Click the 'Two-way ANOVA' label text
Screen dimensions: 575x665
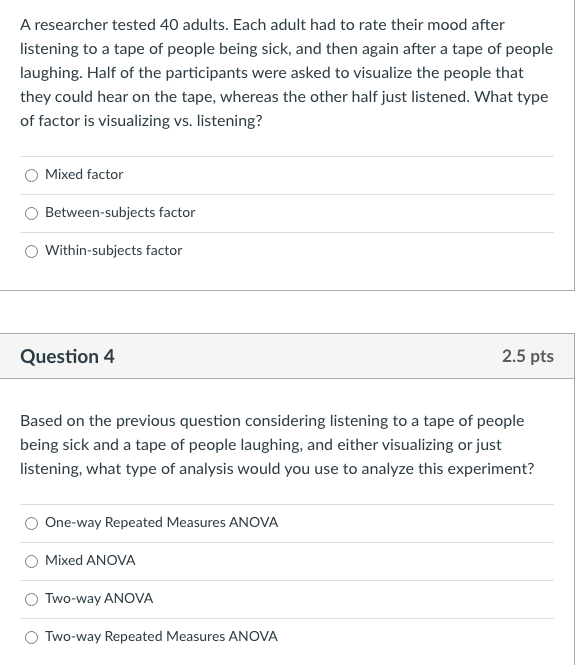(x=99, y=598)
